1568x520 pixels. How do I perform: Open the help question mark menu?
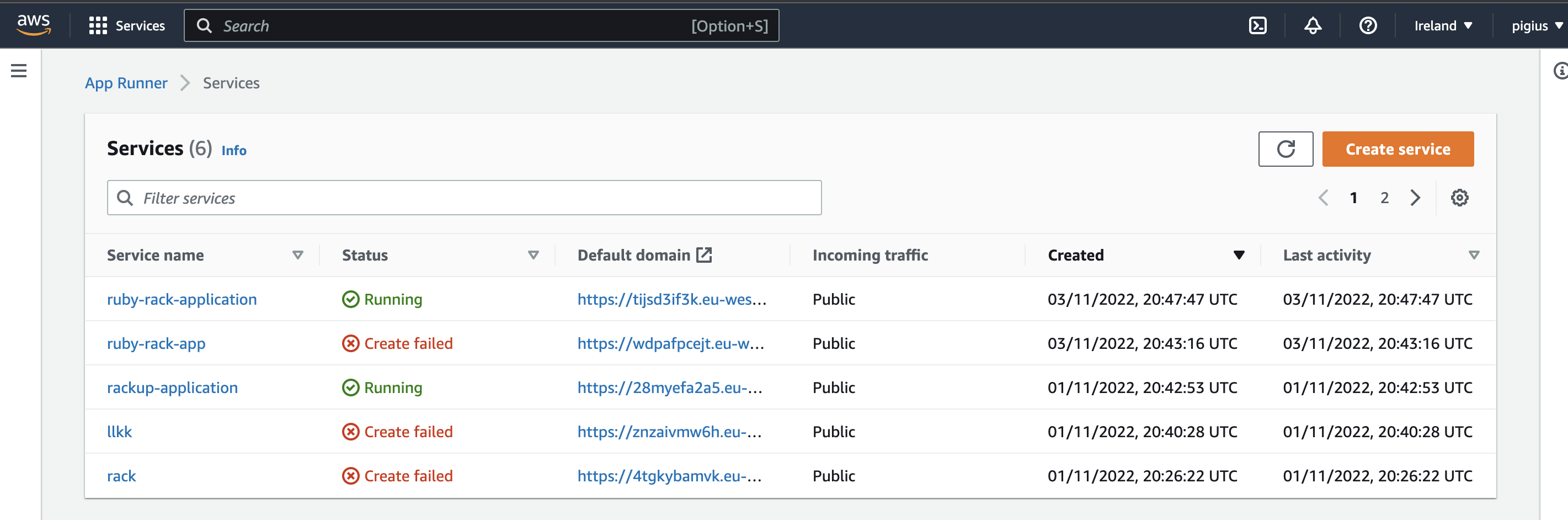point(1368,25)
